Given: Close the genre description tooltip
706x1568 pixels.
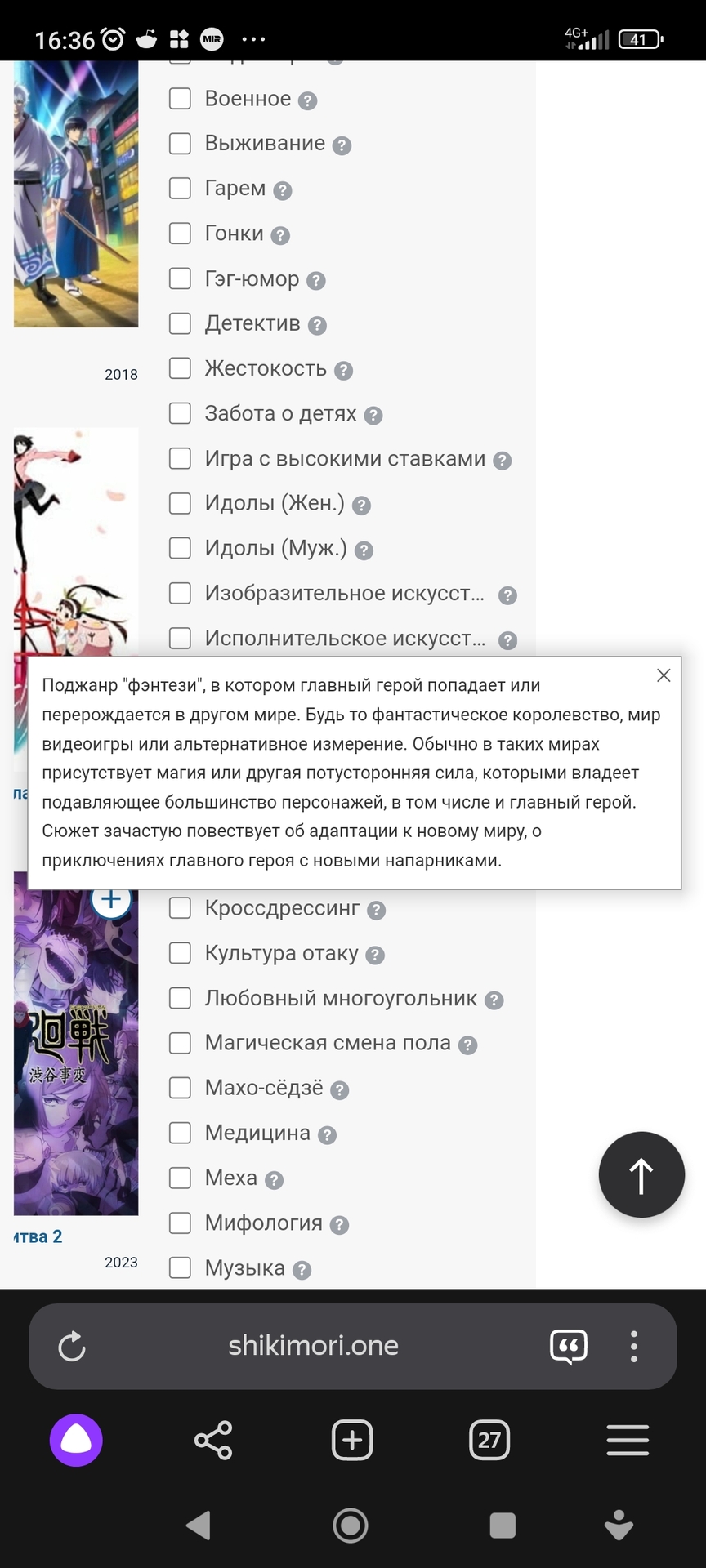Looking at the screenshot, I should click(664, 675).
